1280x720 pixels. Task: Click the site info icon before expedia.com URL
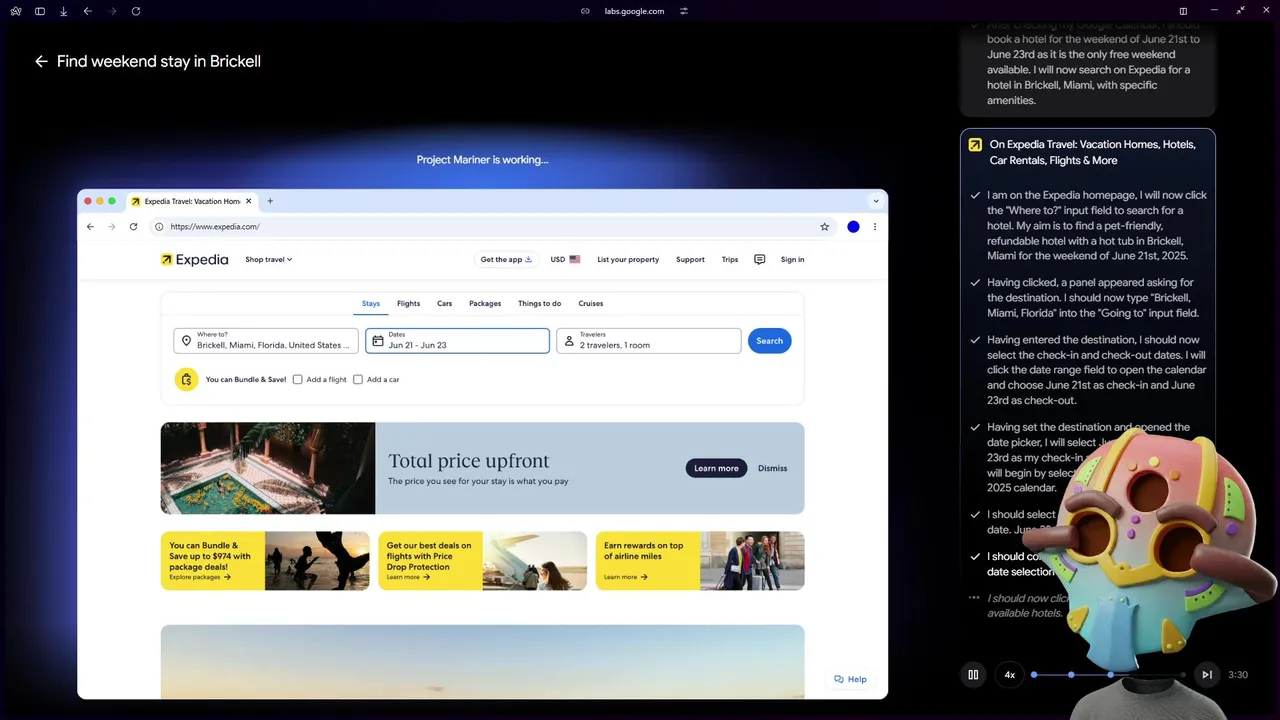pos(159,227)
